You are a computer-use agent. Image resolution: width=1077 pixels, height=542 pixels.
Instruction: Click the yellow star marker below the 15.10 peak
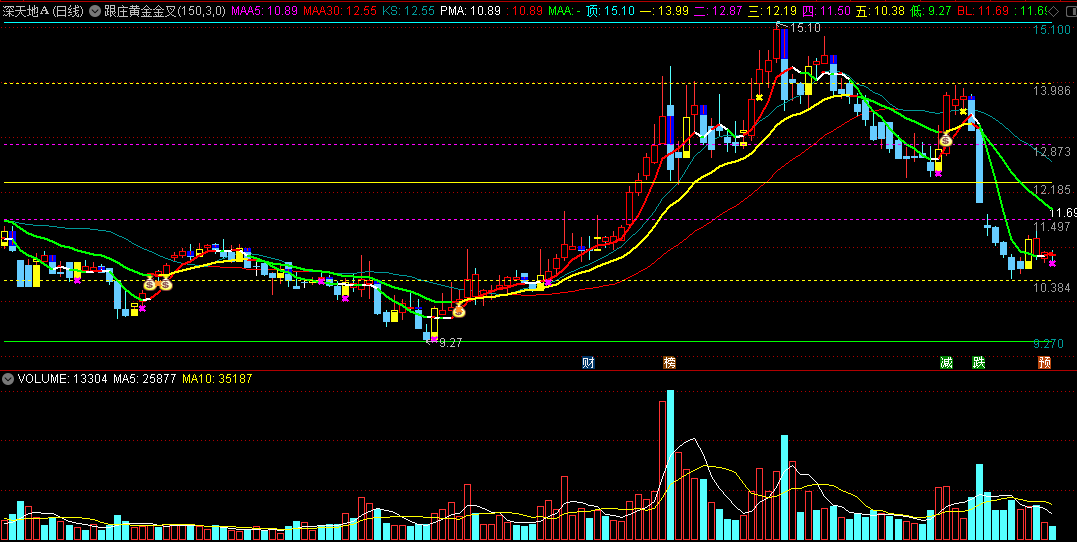[759, 98]
